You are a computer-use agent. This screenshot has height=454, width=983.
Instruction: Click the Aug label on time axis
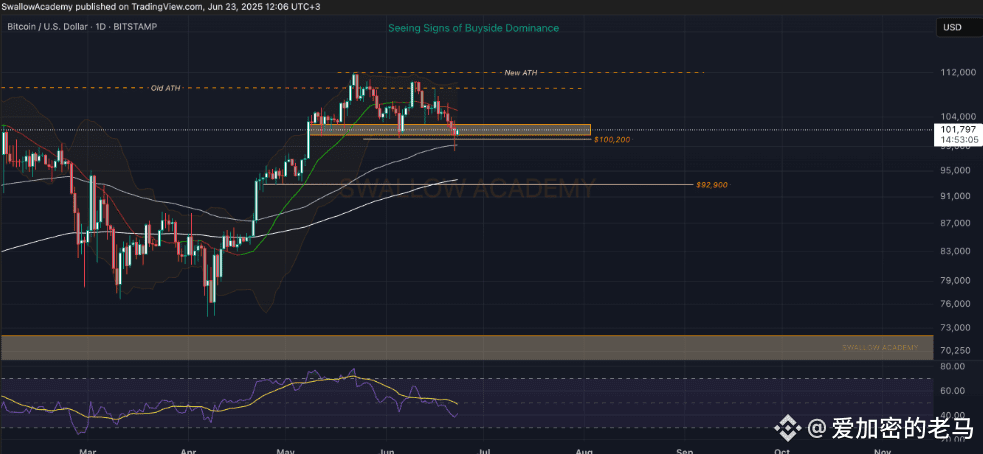[x=584, y=450]
